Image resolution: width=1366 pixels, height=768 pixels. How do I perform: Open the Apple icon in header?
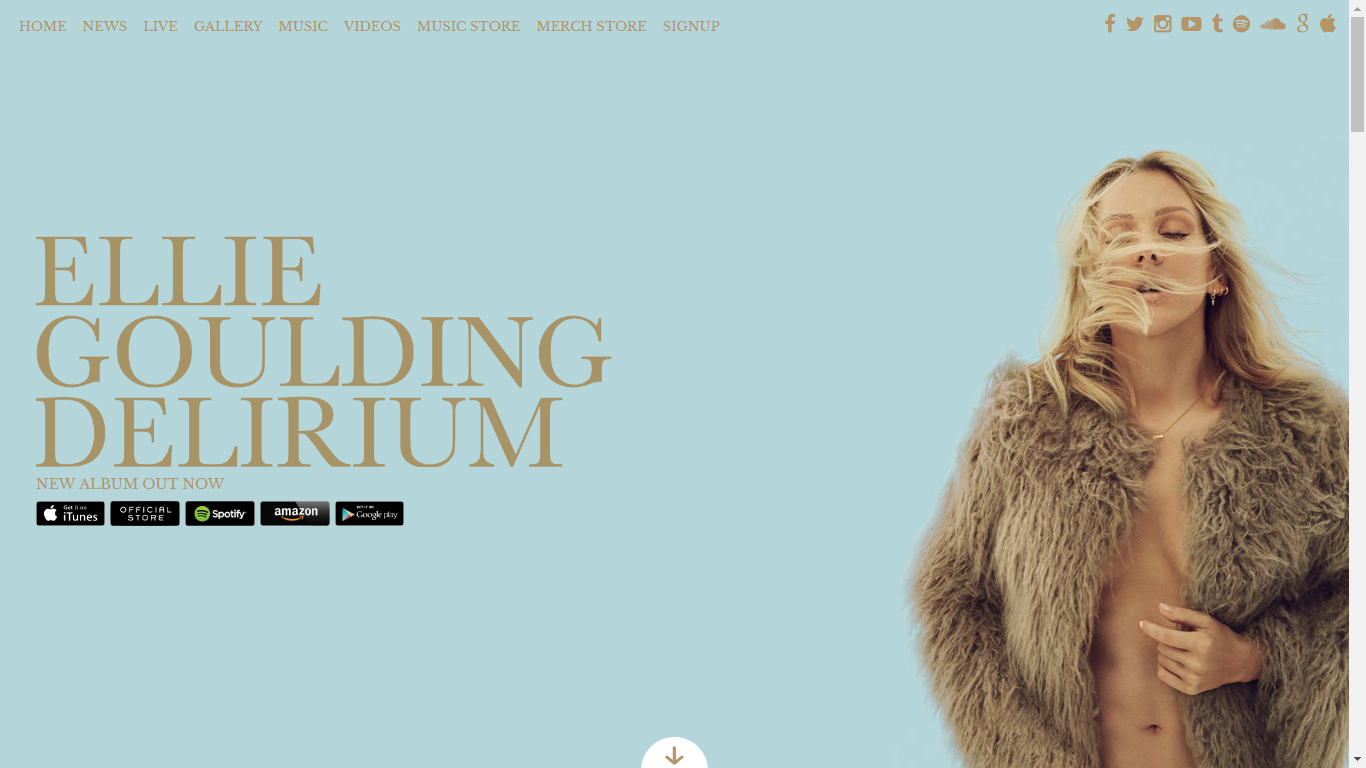1328,24
